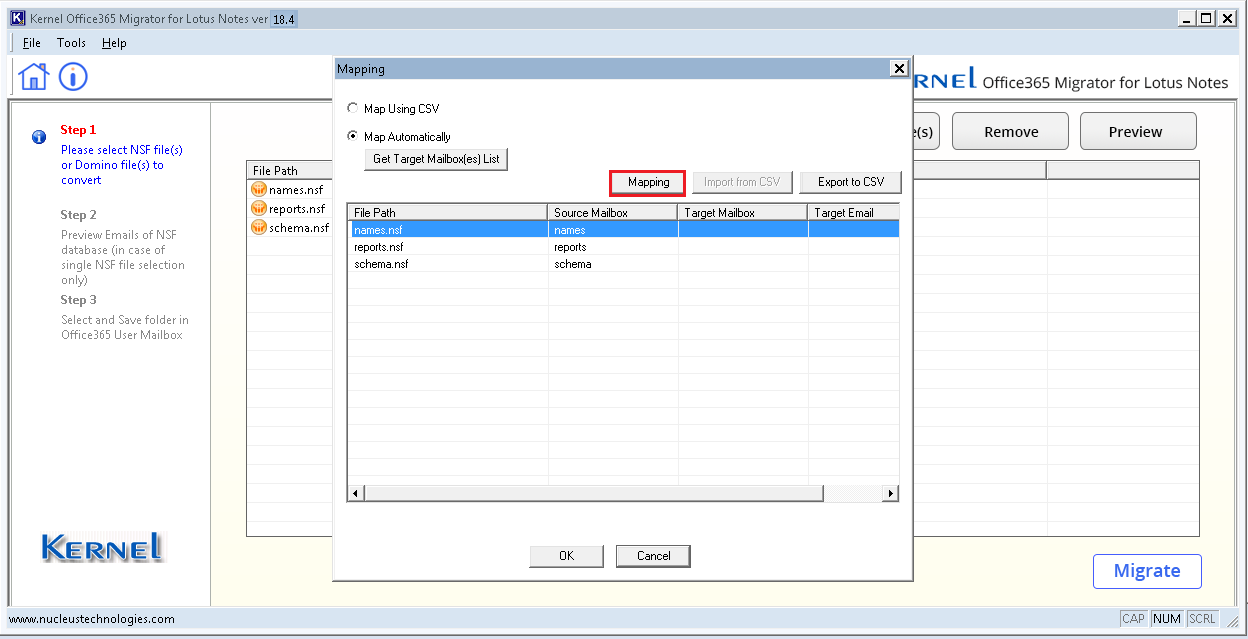Click the scrollbar left arrow in mapping table
This screenshot has height=639, width=1248.
pos(356,493)
